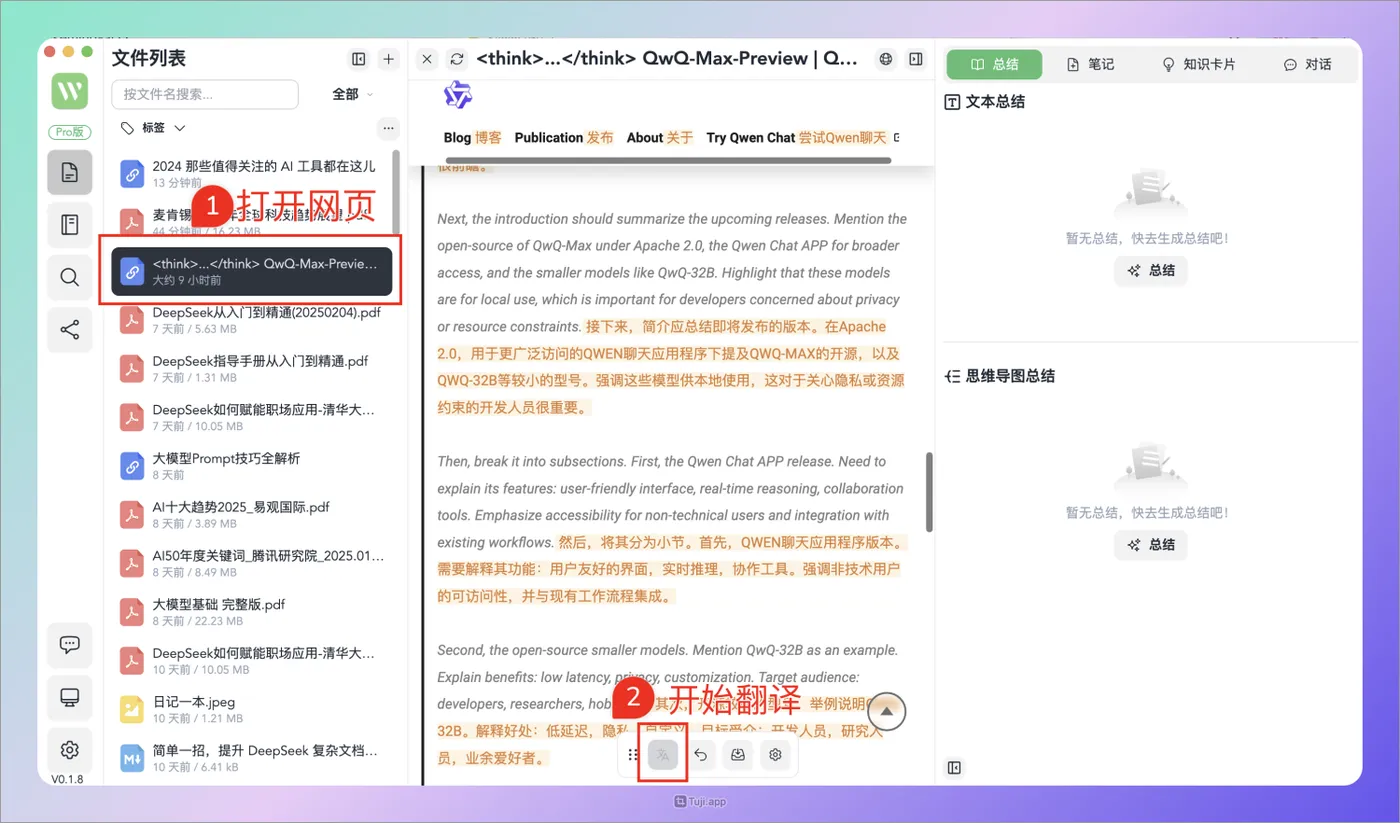Click the 总结 button under 文本总结

click(x=1150, y=270)
